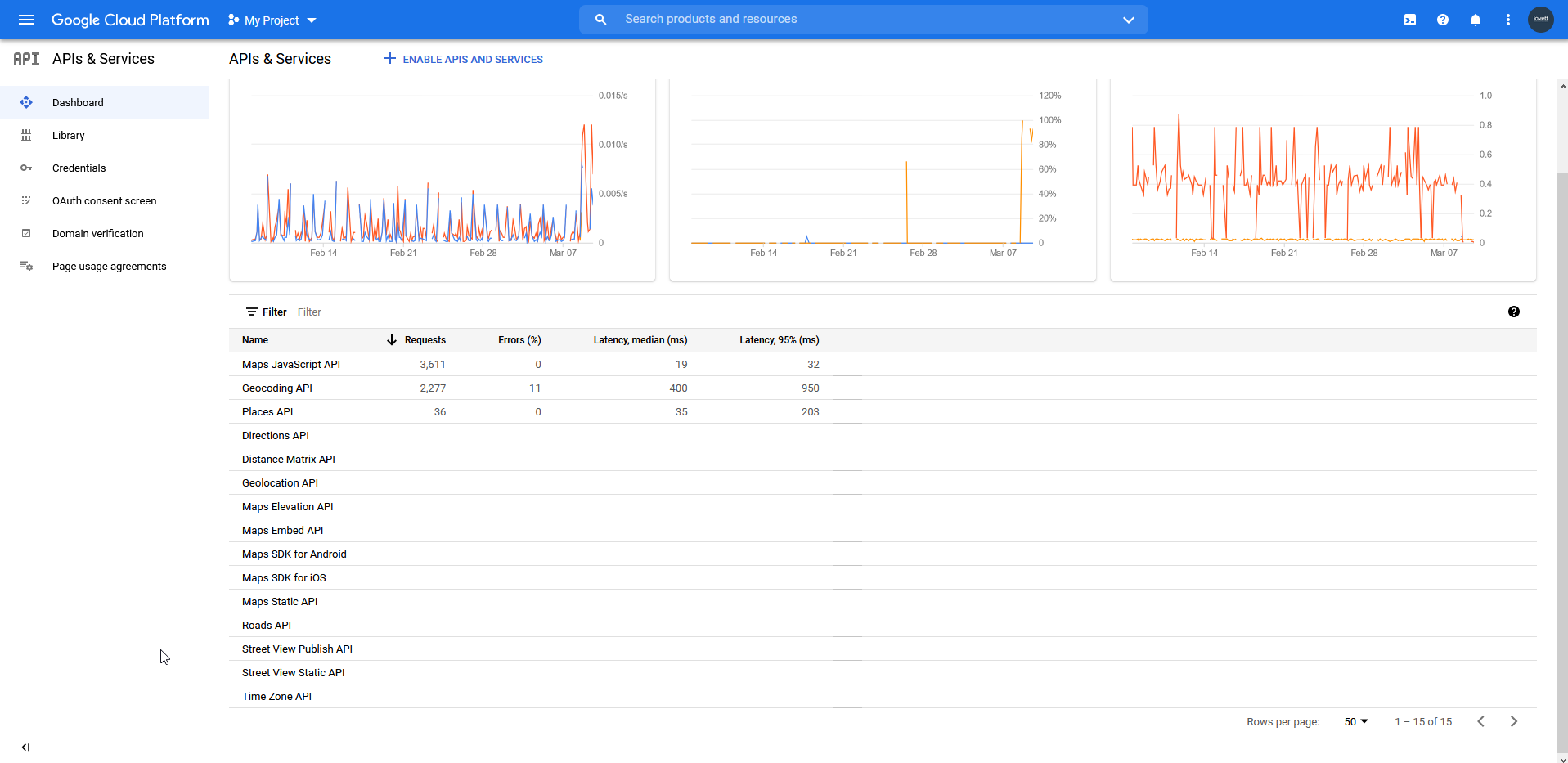This screenshot has width=1568, height=763.
Task: Open the My Project selector dropdown
Action: [272, 20]
